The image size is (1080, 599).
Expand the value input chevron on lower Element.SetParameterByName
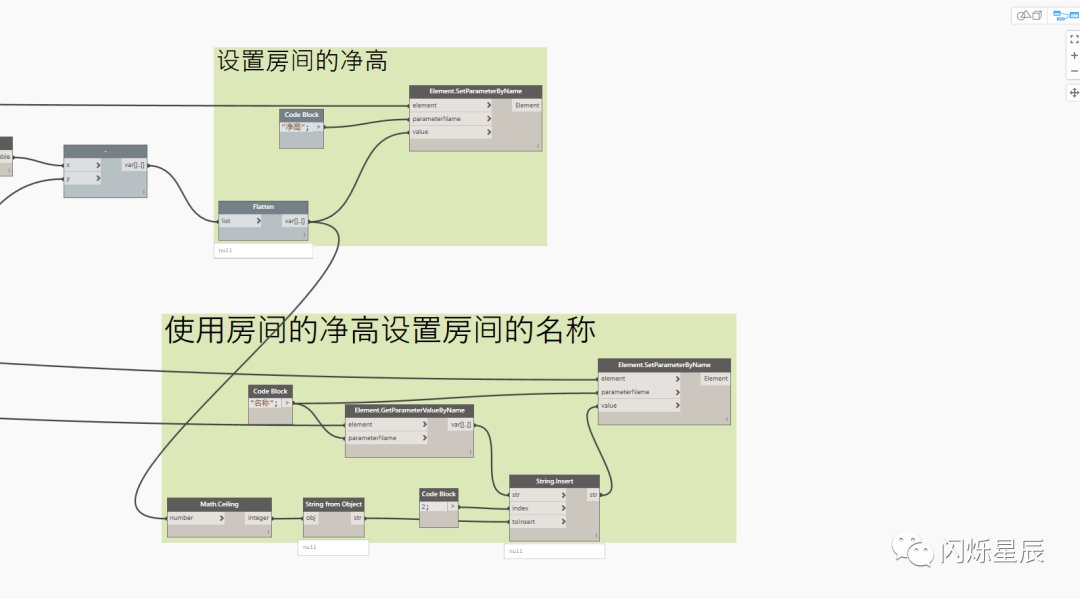679,406
